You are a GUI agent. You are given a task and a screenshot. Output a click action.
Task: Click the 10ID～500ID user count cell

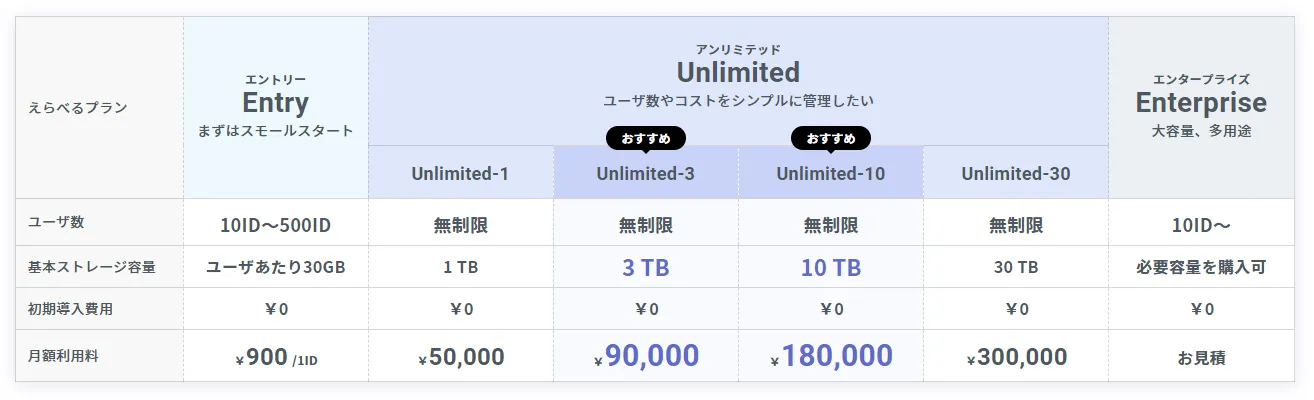click(x=275, y=225)
